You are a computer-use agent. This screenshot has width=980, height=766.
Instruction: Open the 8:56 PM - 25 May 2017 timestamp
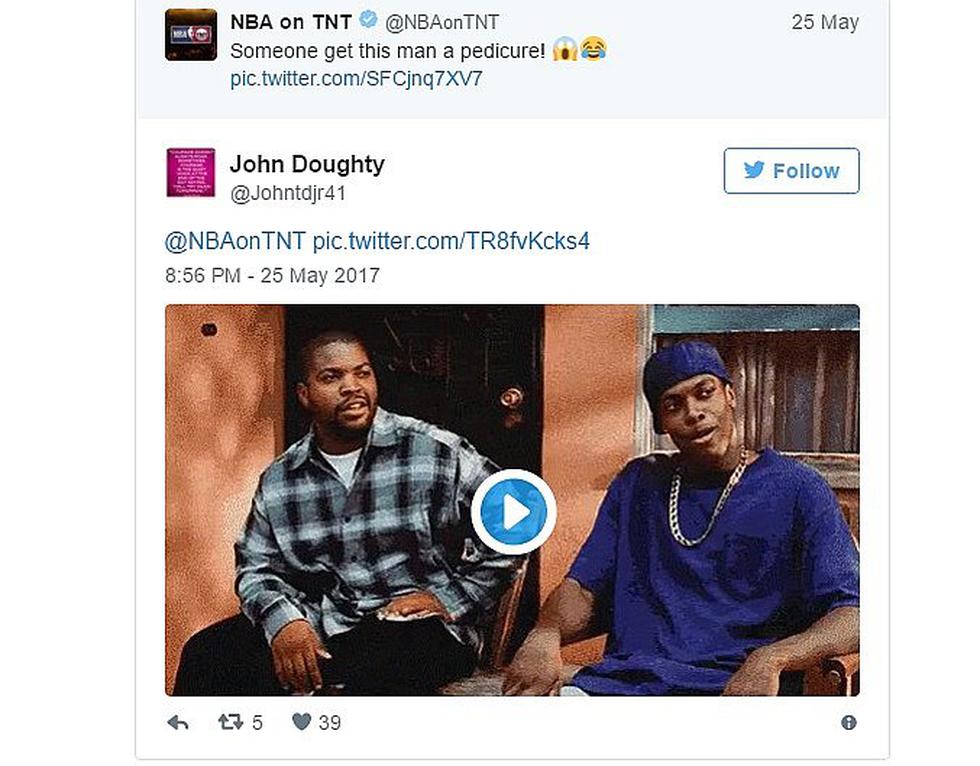point(272,276)
